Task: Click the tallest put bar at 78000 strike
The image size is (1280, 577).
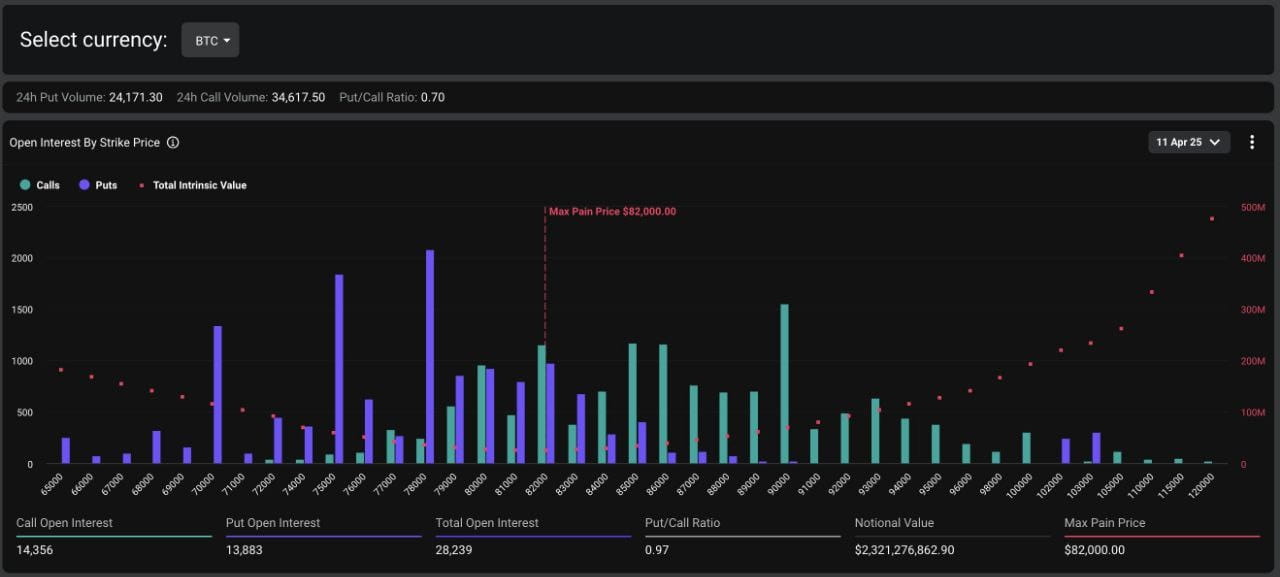Action: point(430,357)
